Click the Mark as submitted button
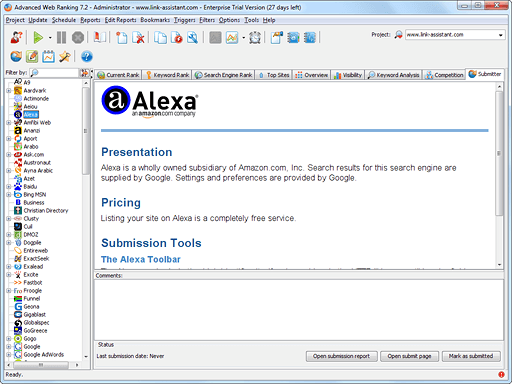Viewport: 512px width, 384px height. pyautogui.click(x=471, y=356)
